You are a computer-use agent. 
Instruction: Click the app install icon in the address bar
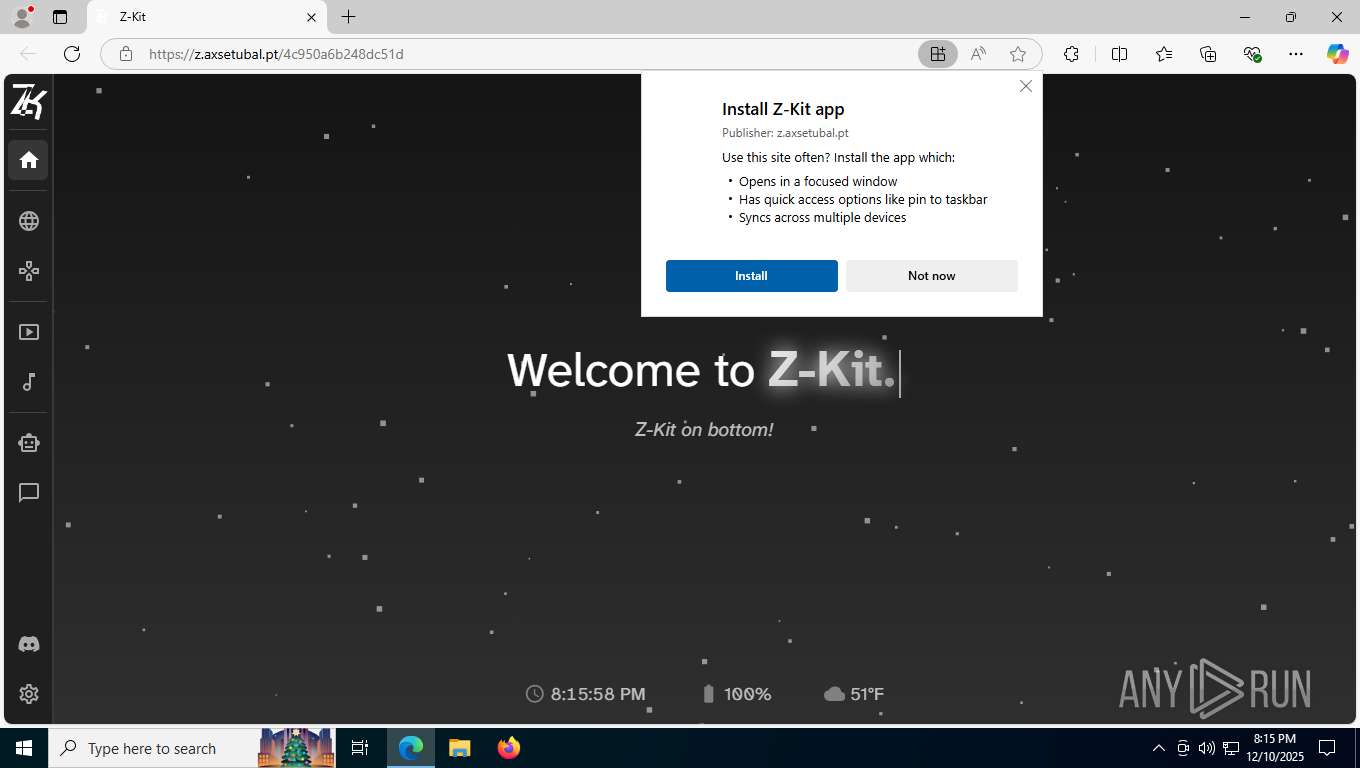(937, 54)
